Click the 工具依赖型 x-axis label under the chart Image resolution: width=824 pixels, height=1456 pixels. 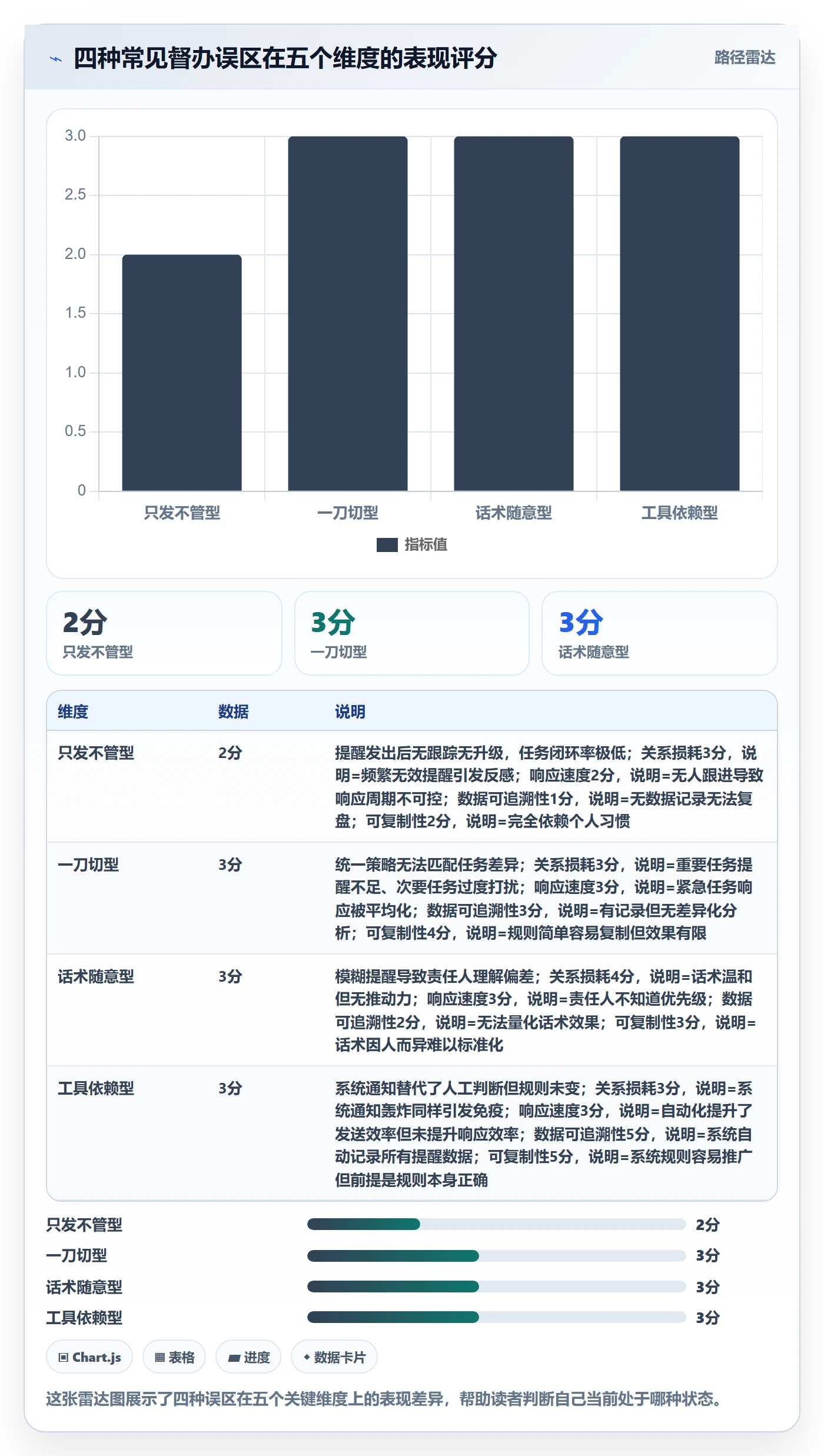[680, 513]
